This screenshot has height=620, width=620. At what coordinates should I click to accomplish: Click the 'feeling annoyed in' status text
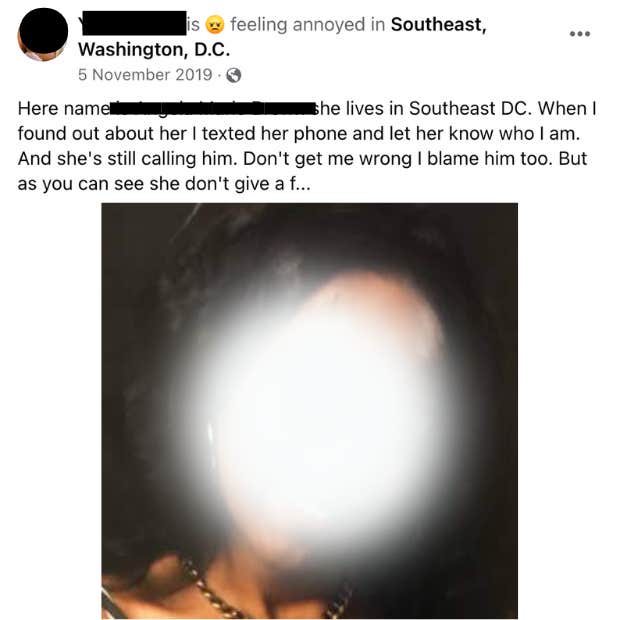coord(308,25)
